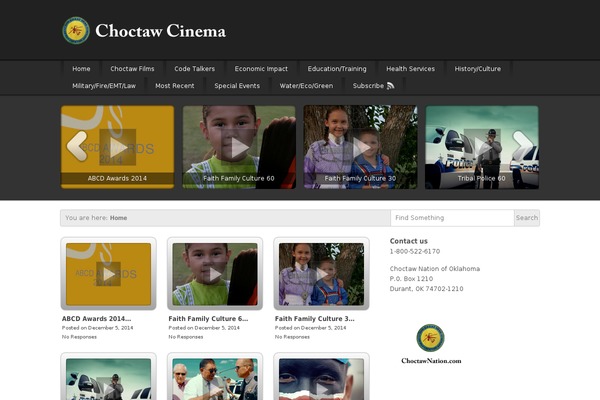Click the carousel previous arrow
600x400 pixels.
pyautogui.click(x=77, y=146)
